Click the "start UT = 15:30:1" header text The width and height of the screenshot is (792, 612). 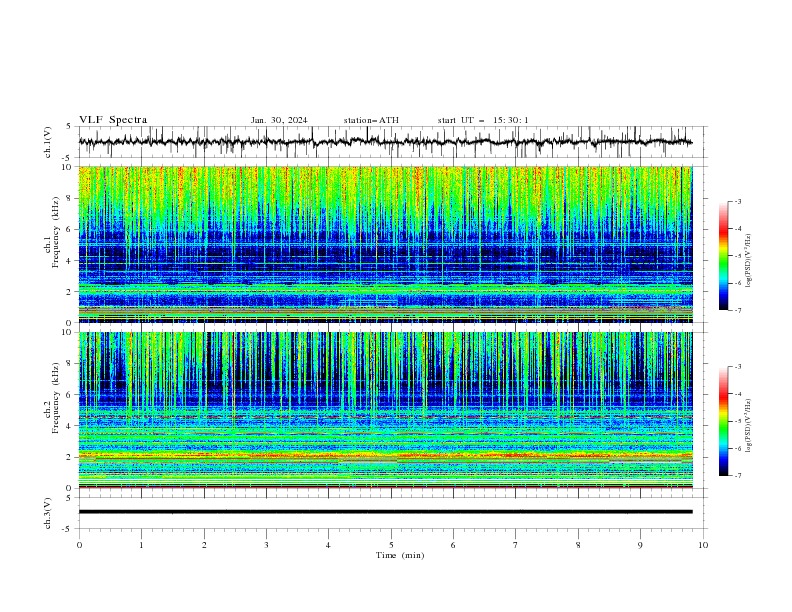click(483, 120)
